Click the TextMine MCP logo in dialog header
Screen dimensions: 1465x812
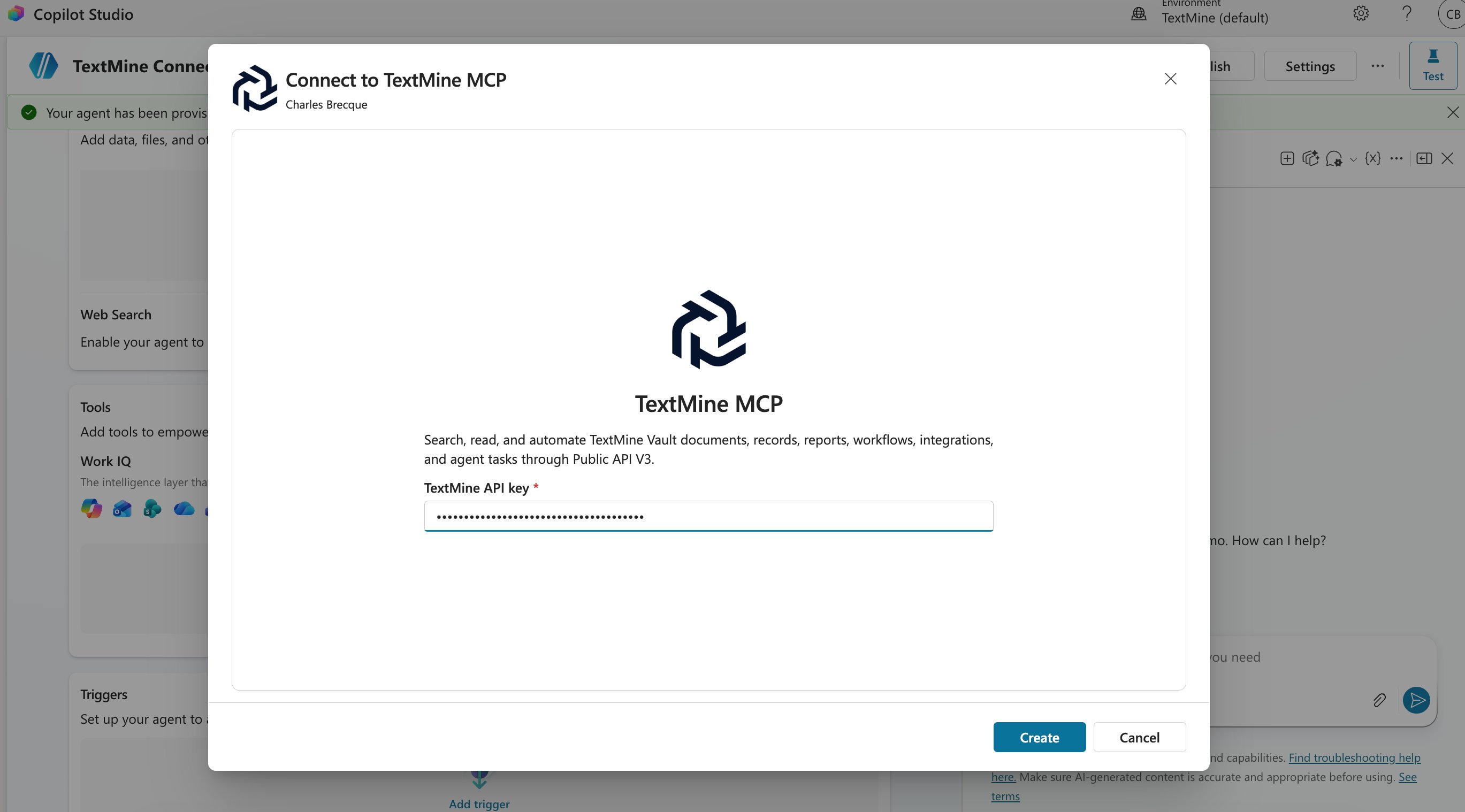pos(254,88)
